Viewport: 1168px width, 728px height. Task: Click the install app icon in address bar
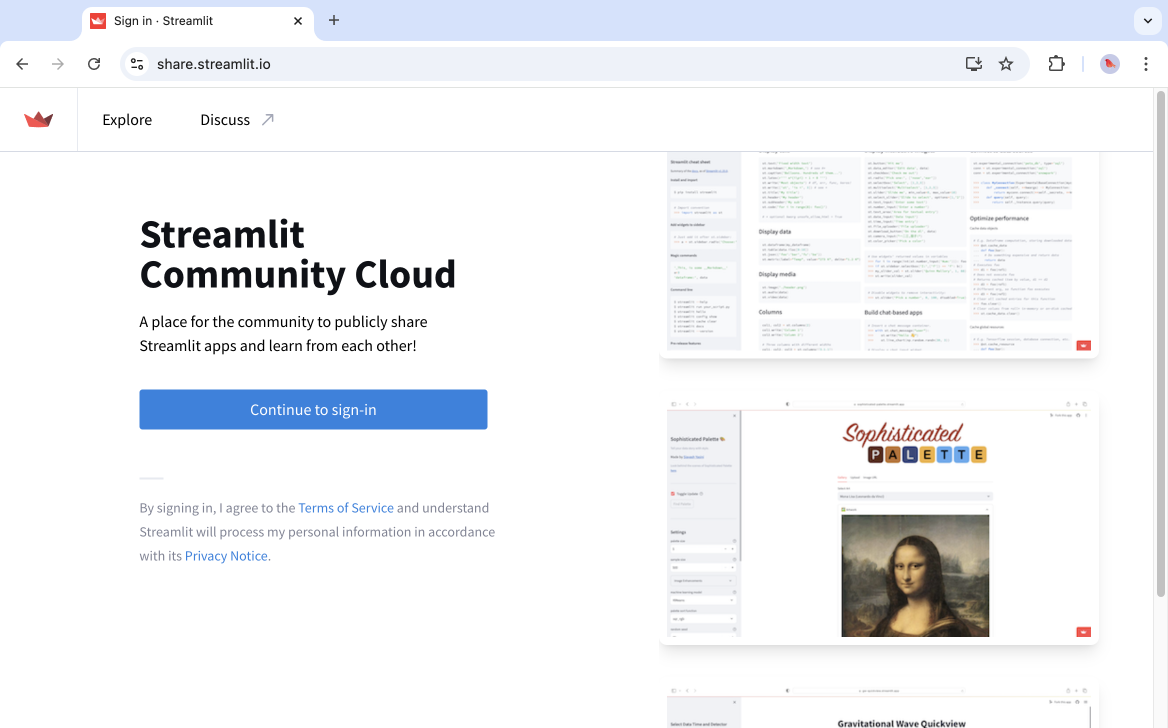click(x=973, y=63)
